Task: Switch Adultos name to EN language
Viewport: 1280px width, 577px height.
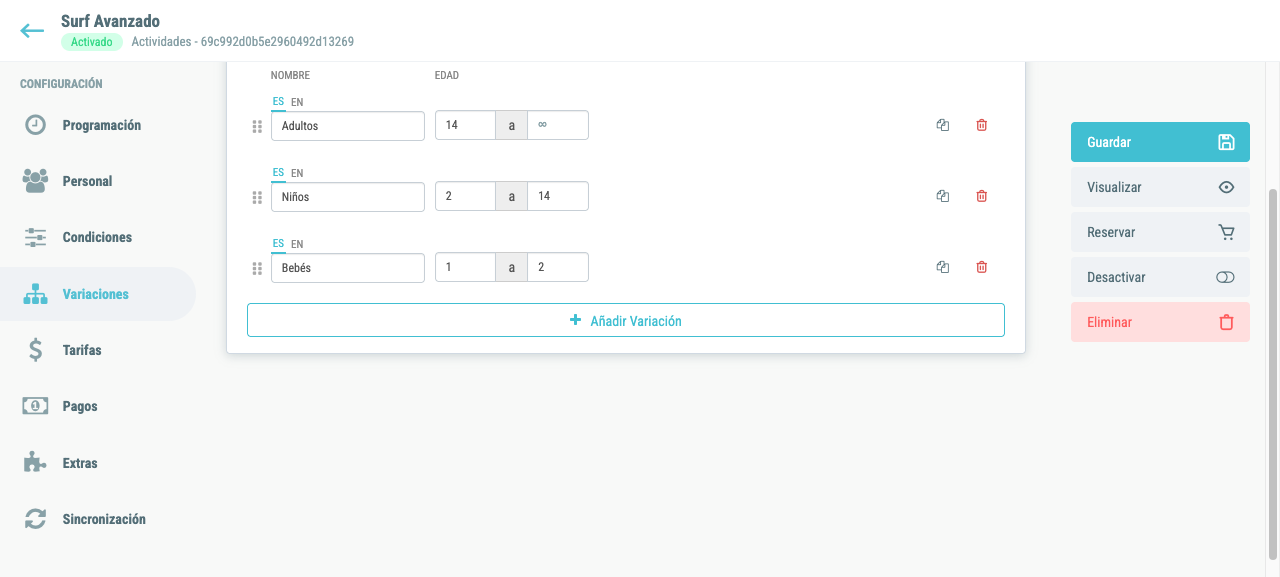Action: point(297,102)
